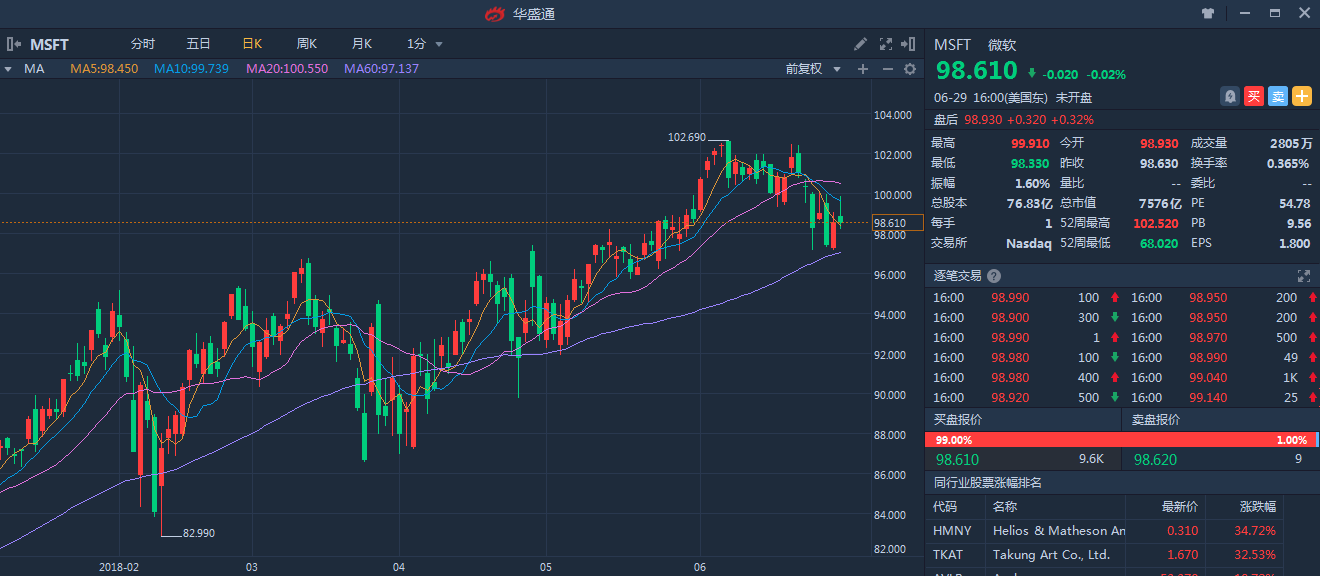
Task: Open the skin theme shirt icon
Action: pyautogui.click(x=1207, y=14)
